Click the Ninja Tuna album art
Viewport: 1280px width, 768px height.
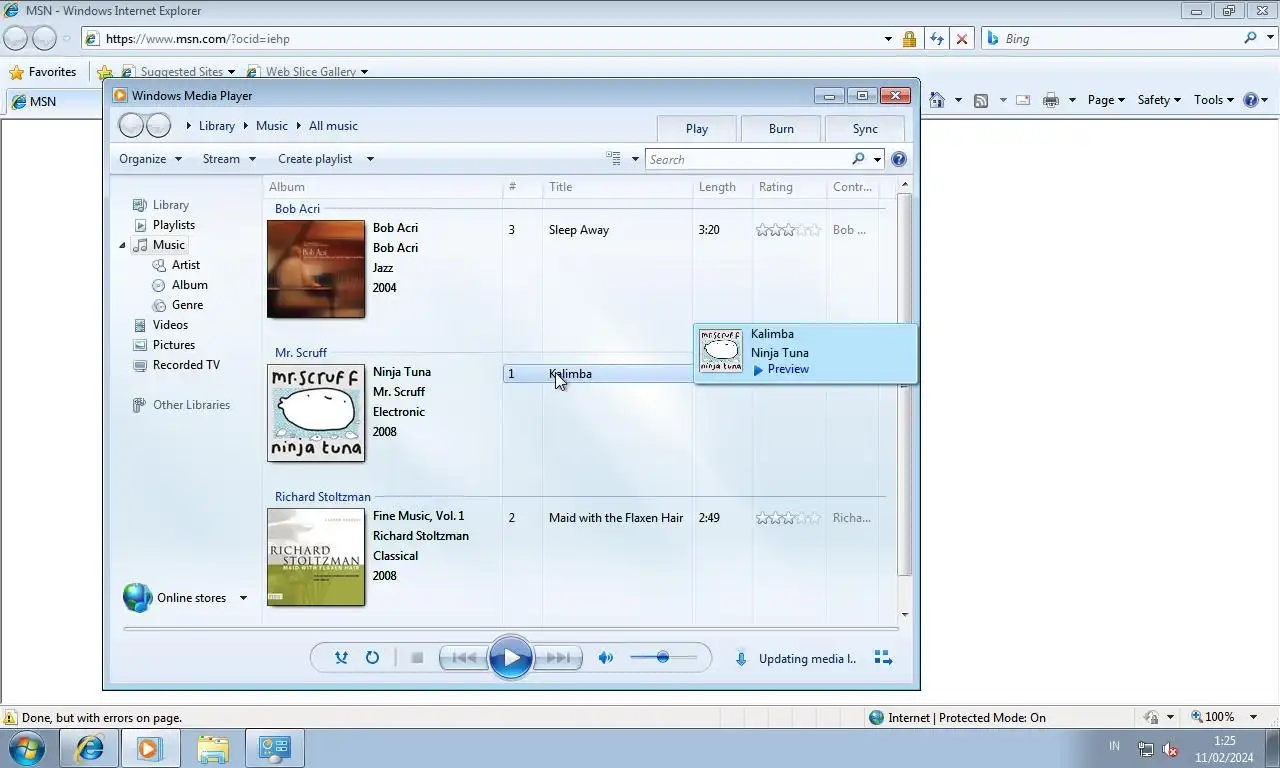point(316,413)
